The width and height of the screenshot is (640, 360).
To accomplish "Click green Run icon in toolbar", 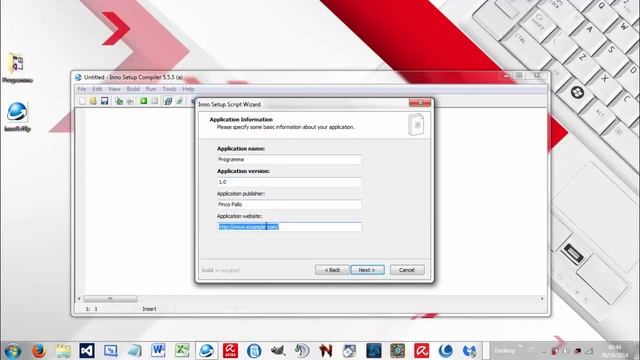I will [144, 101].
